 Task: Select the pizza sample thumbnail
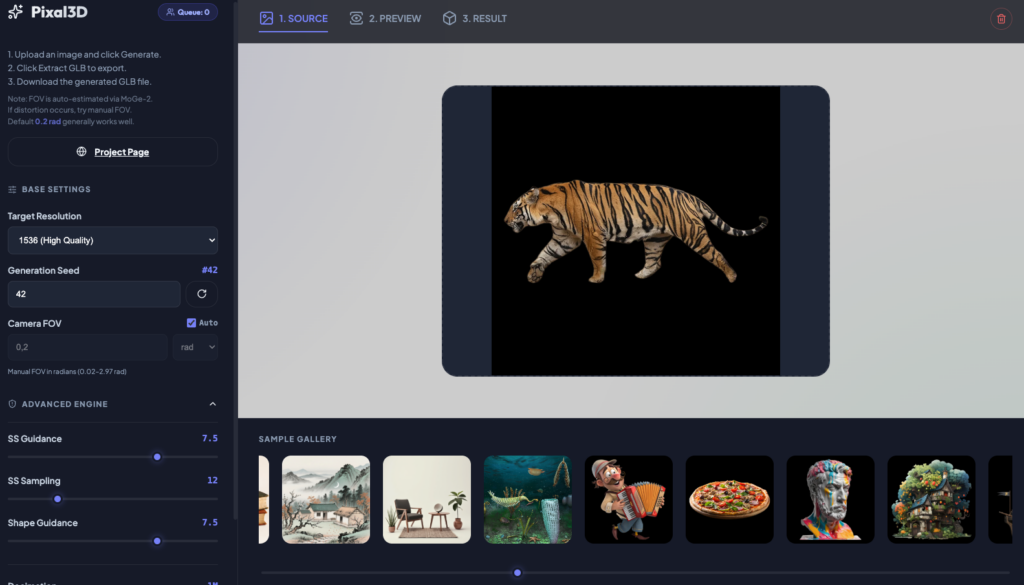[729, 499]
